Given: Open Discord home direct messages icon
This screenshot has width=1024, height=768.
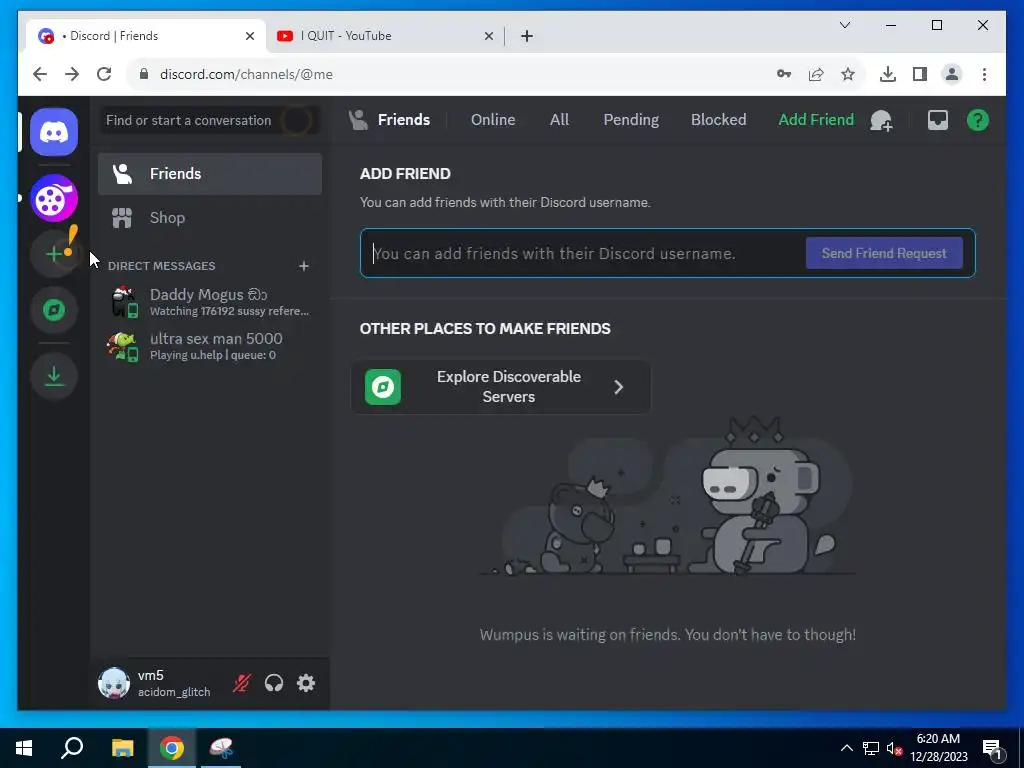Looking at the screenshot, I should [x=54, y=133].
